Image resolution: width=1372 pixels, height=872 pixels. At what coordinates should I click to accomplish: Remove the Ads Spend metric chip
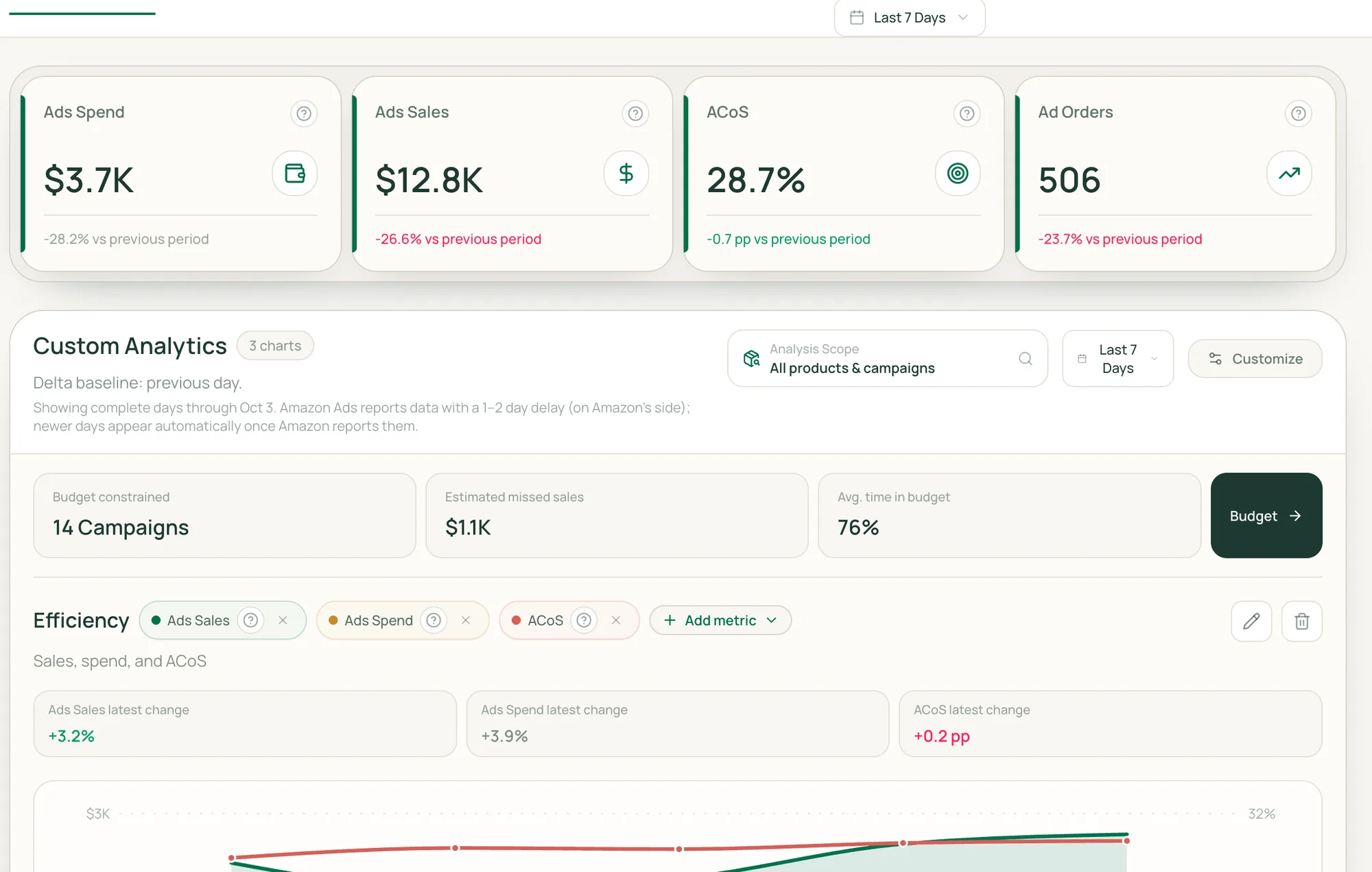(466, 620)
